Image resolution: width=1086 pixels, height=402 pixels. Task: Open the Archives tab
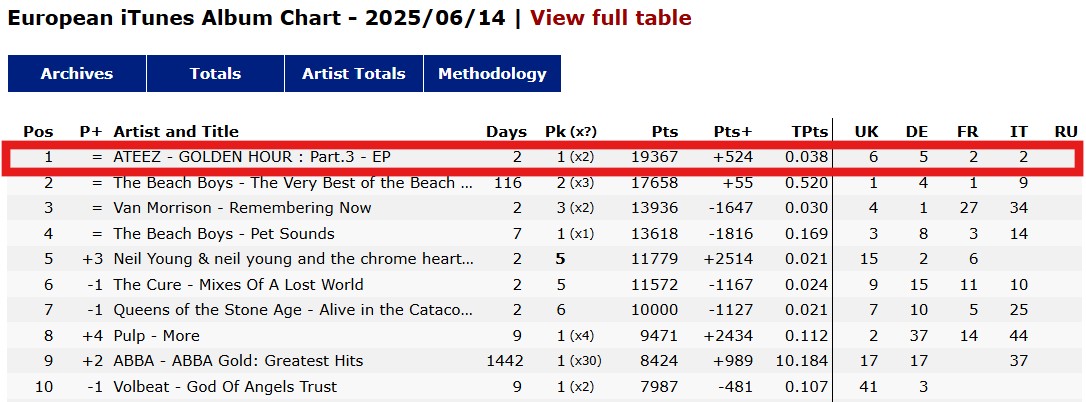click(x=77, y=73)
